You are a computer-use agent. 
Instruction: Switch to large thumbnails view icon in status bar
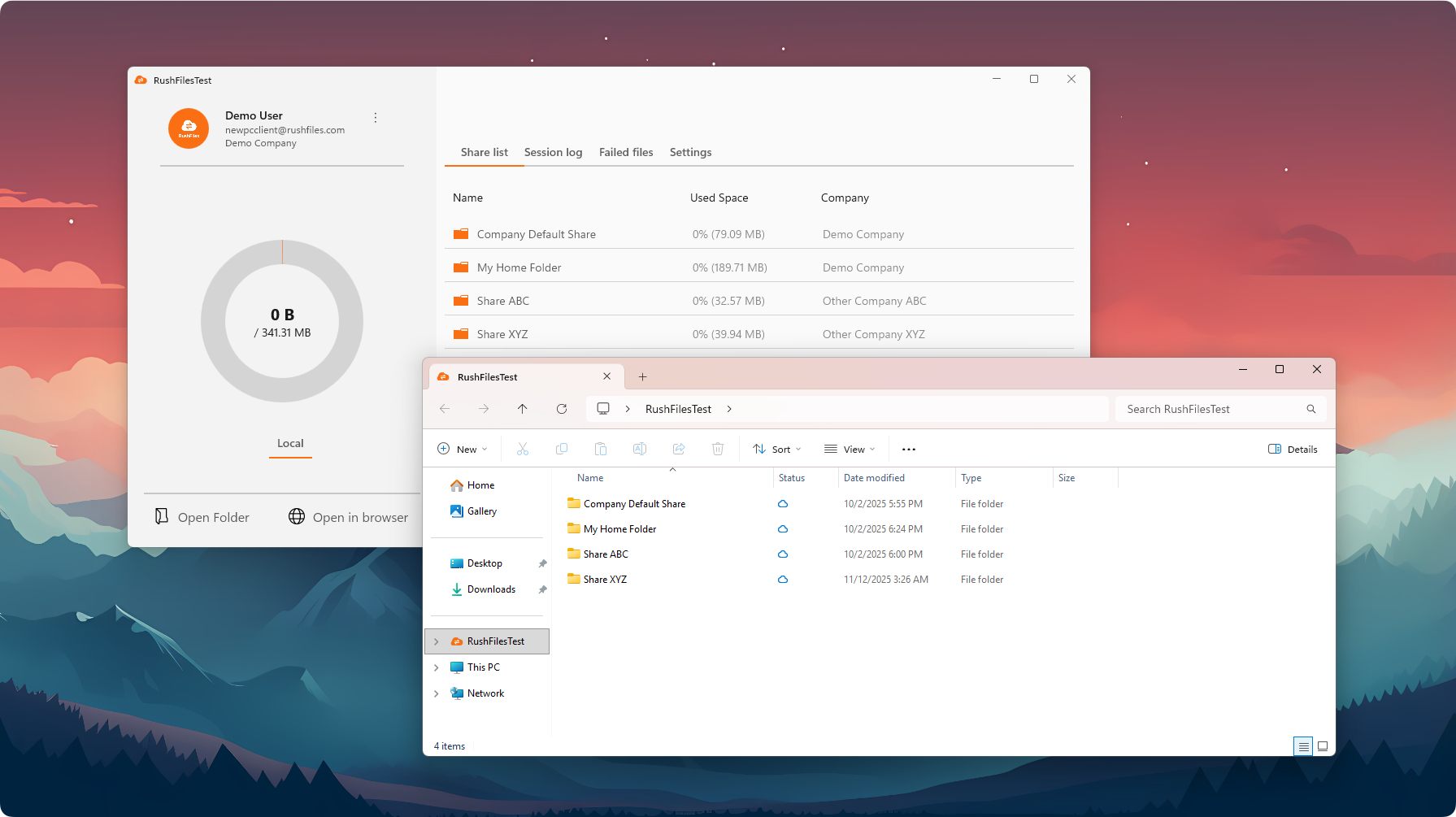(x=1323, y=746)
